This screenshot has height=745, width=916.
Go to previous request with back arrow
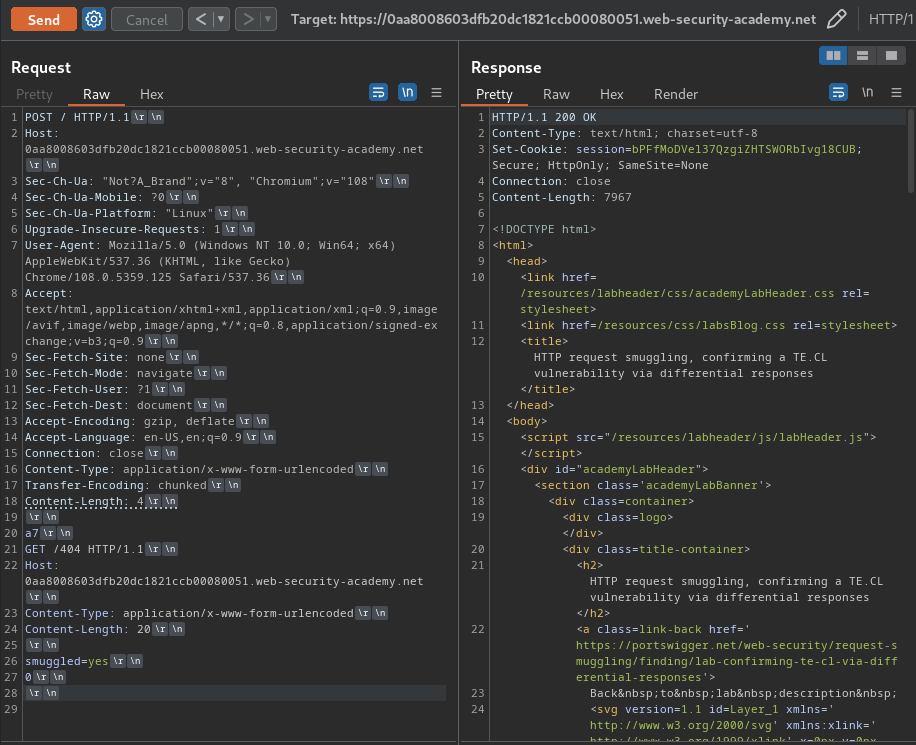[201, 19]
